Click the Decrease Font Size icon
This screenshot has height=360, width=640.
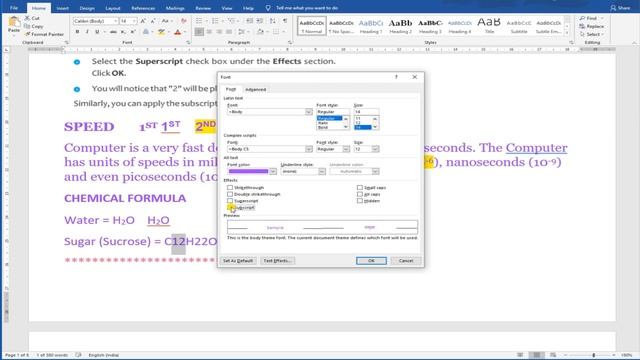153,21
